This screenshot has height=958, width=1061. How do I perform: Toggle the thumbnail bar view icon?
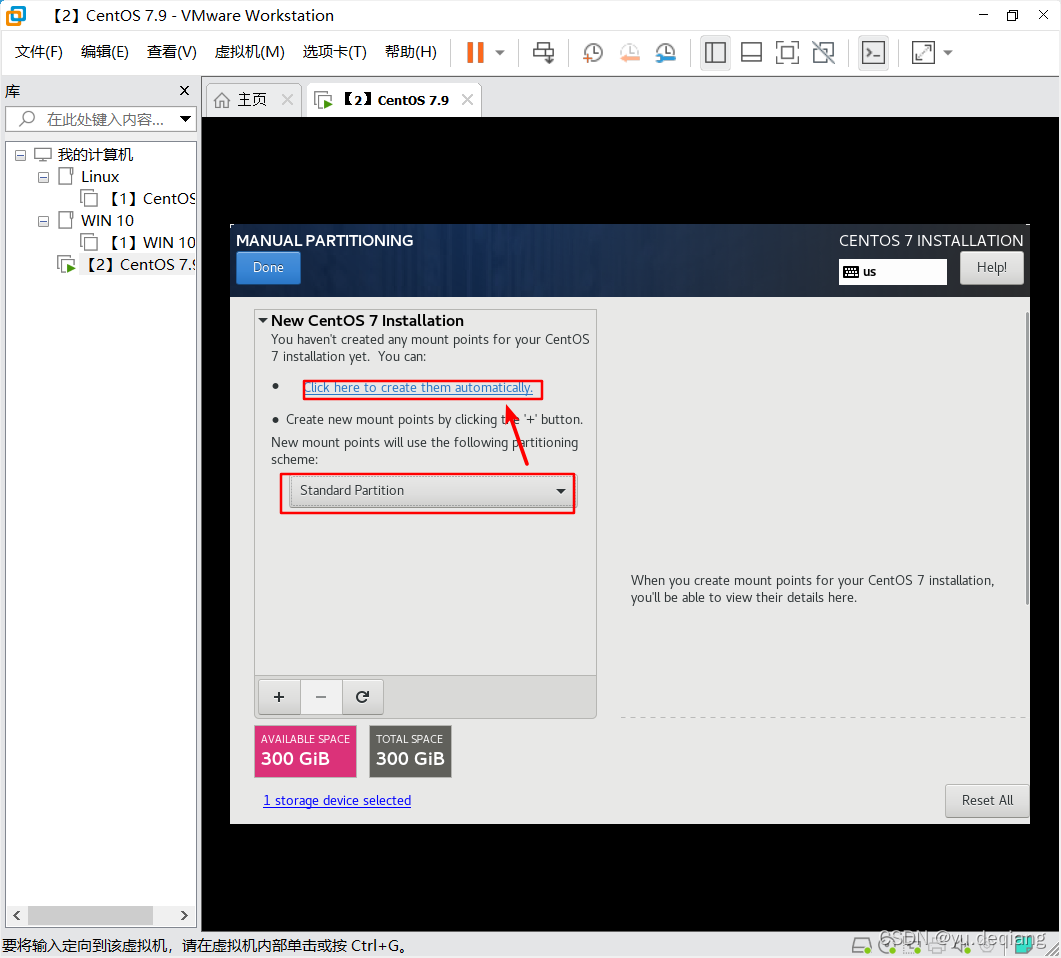pyautogui.click(x=751, y=52)
